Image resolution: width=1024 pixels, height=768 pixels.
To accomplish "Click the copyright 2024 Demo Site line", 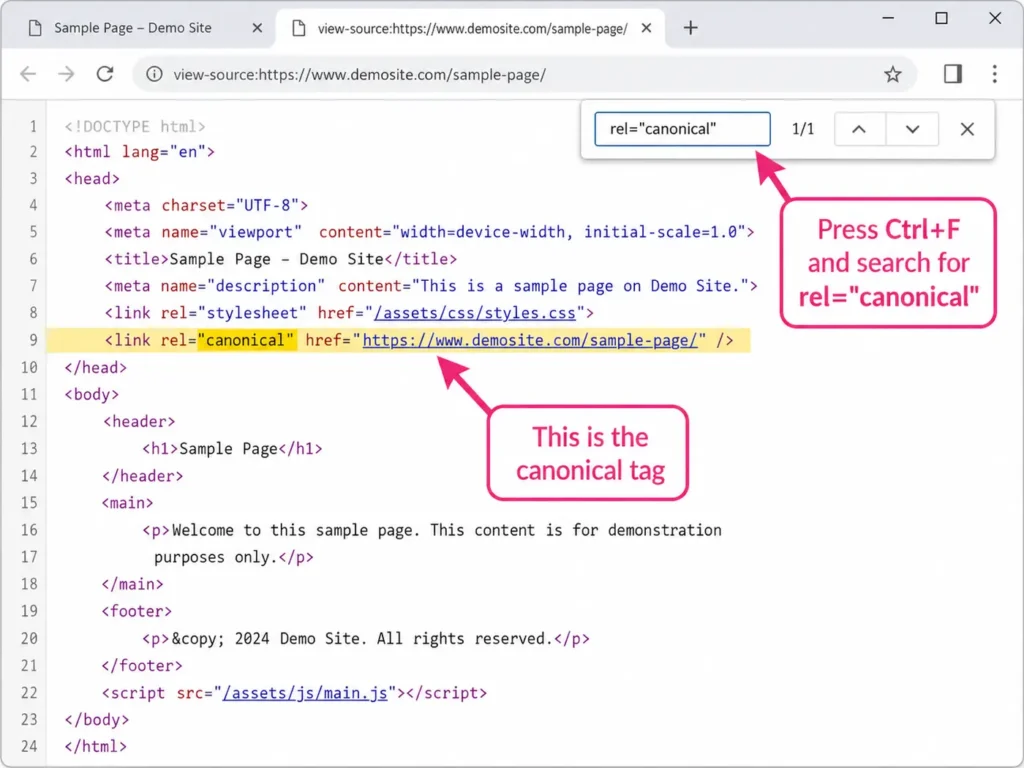I will click(366, 638).
